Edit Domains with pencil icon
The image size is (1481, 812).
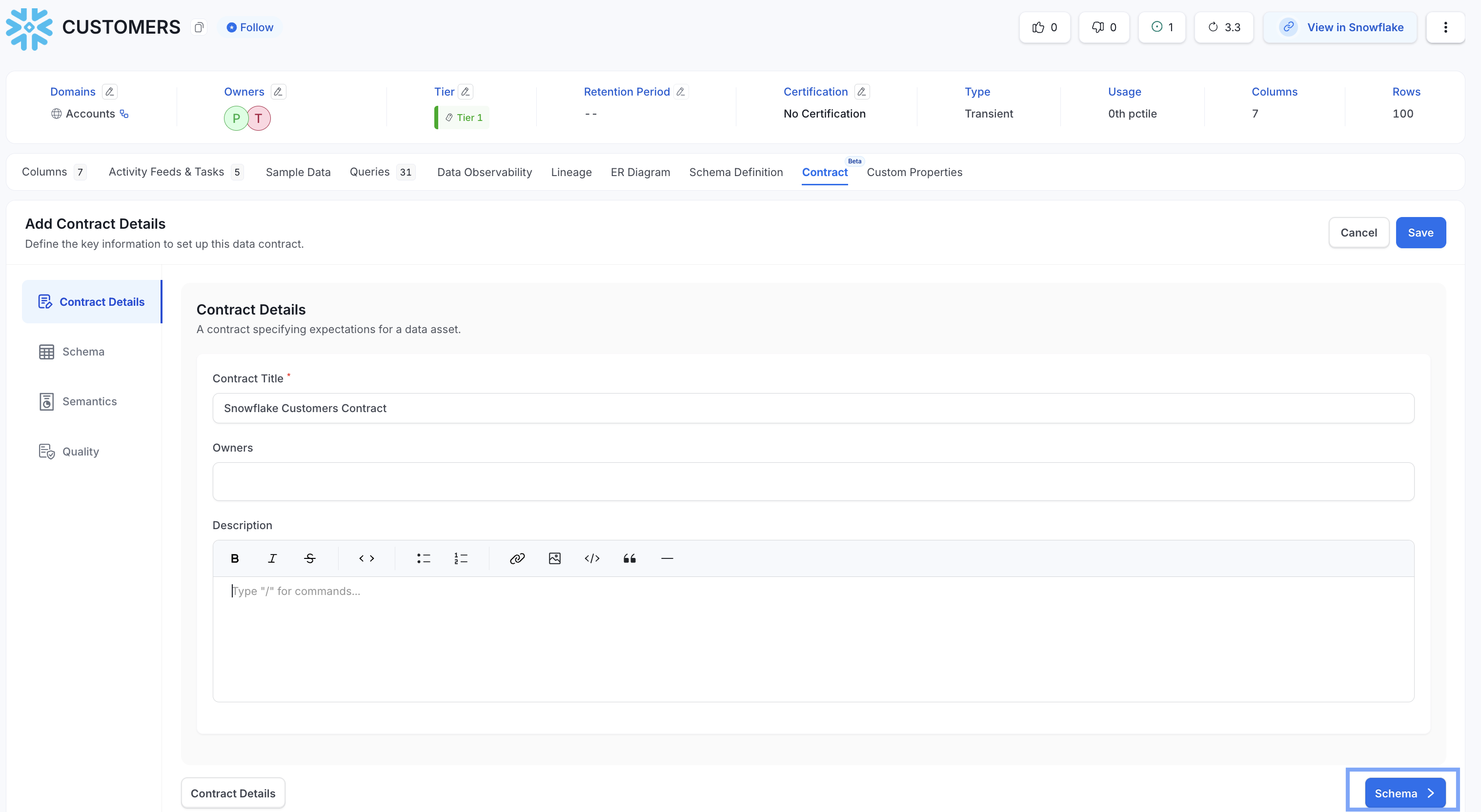(109, 91)
